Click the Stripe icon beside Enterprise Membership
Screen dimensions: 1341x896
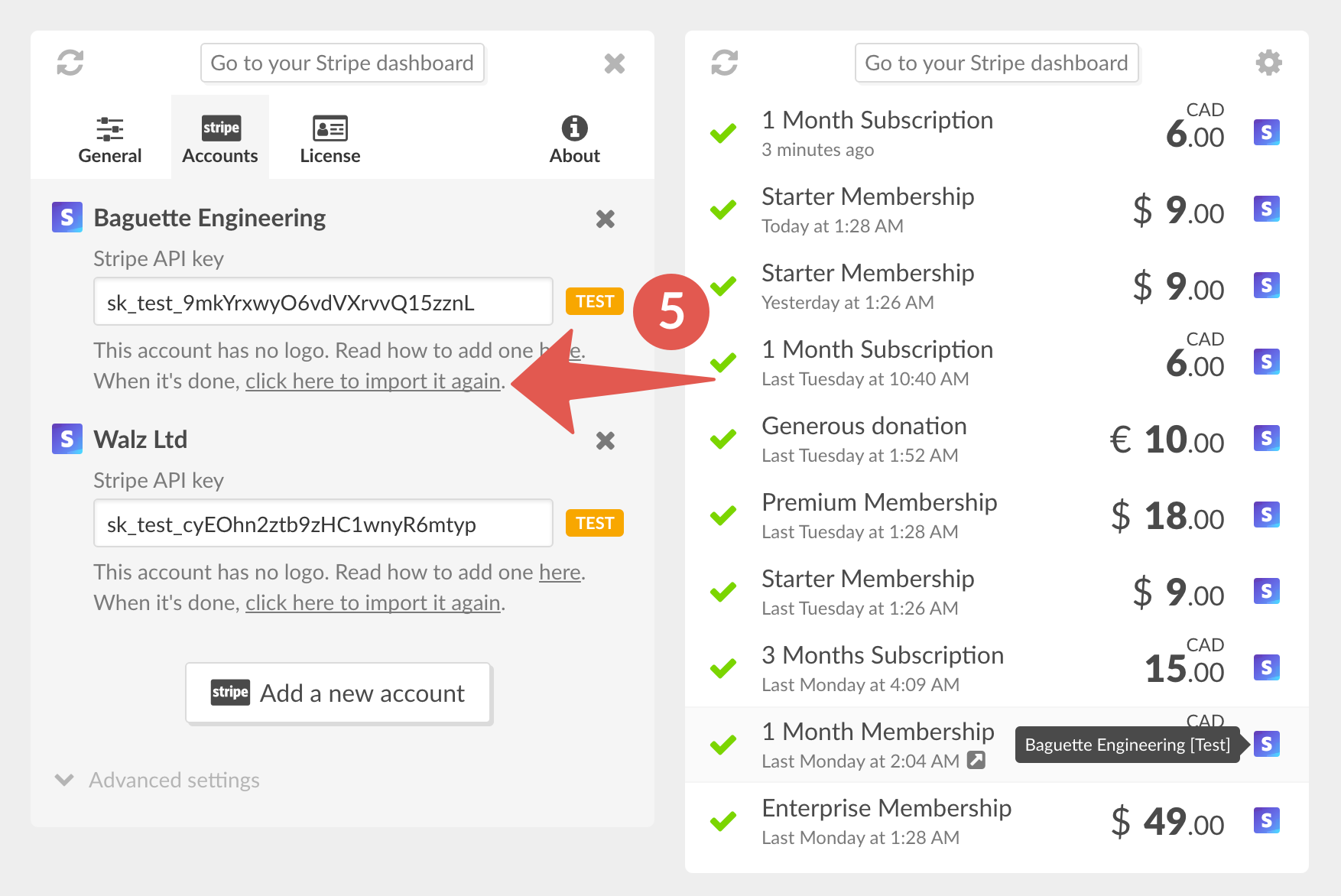(1266, 820)
